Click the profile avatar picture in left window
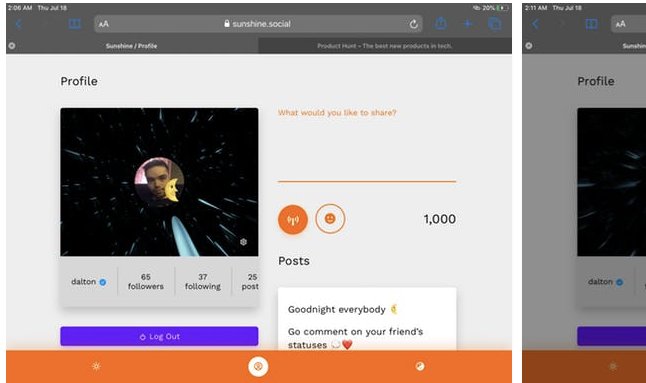 point(159,182)
